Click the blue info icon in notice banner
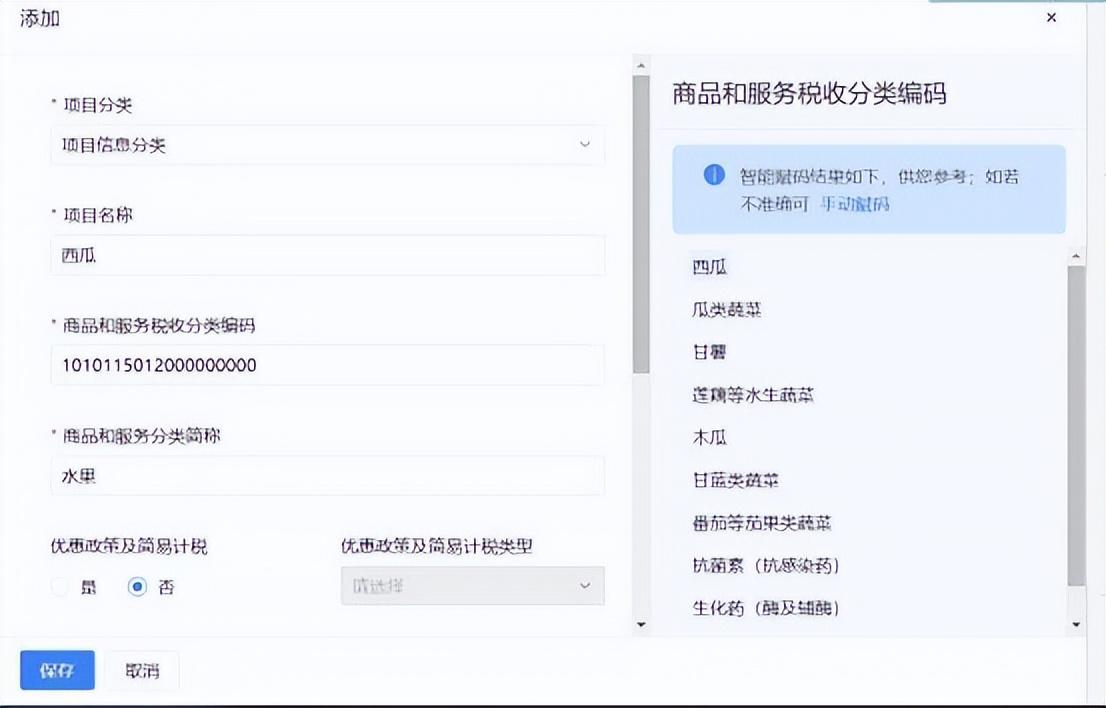 714,175
